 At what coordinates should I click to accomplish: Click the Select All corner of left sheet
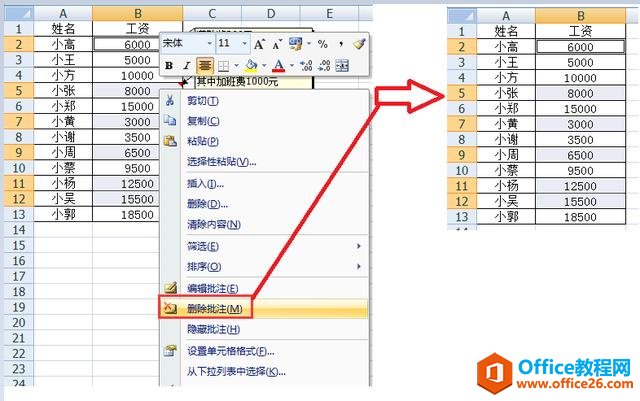coord(18,13)
